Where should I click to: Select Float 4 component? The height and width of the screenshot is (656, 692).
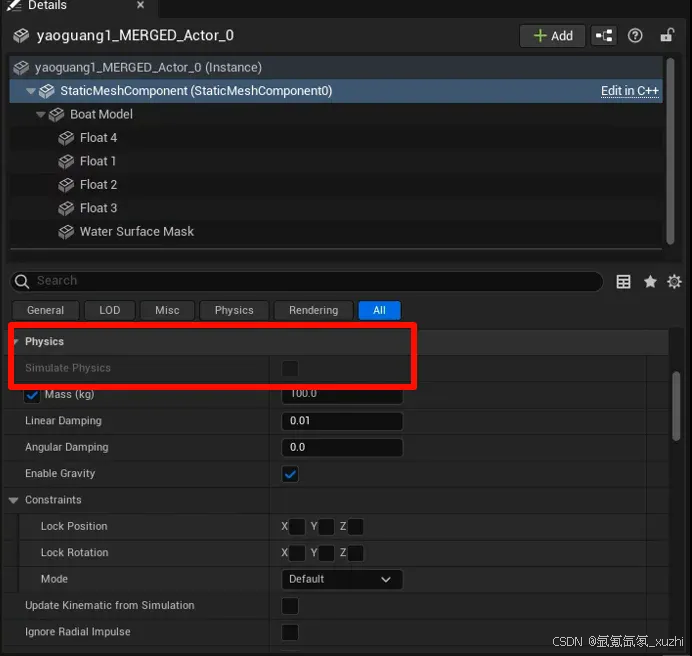[x=98, y=138]
